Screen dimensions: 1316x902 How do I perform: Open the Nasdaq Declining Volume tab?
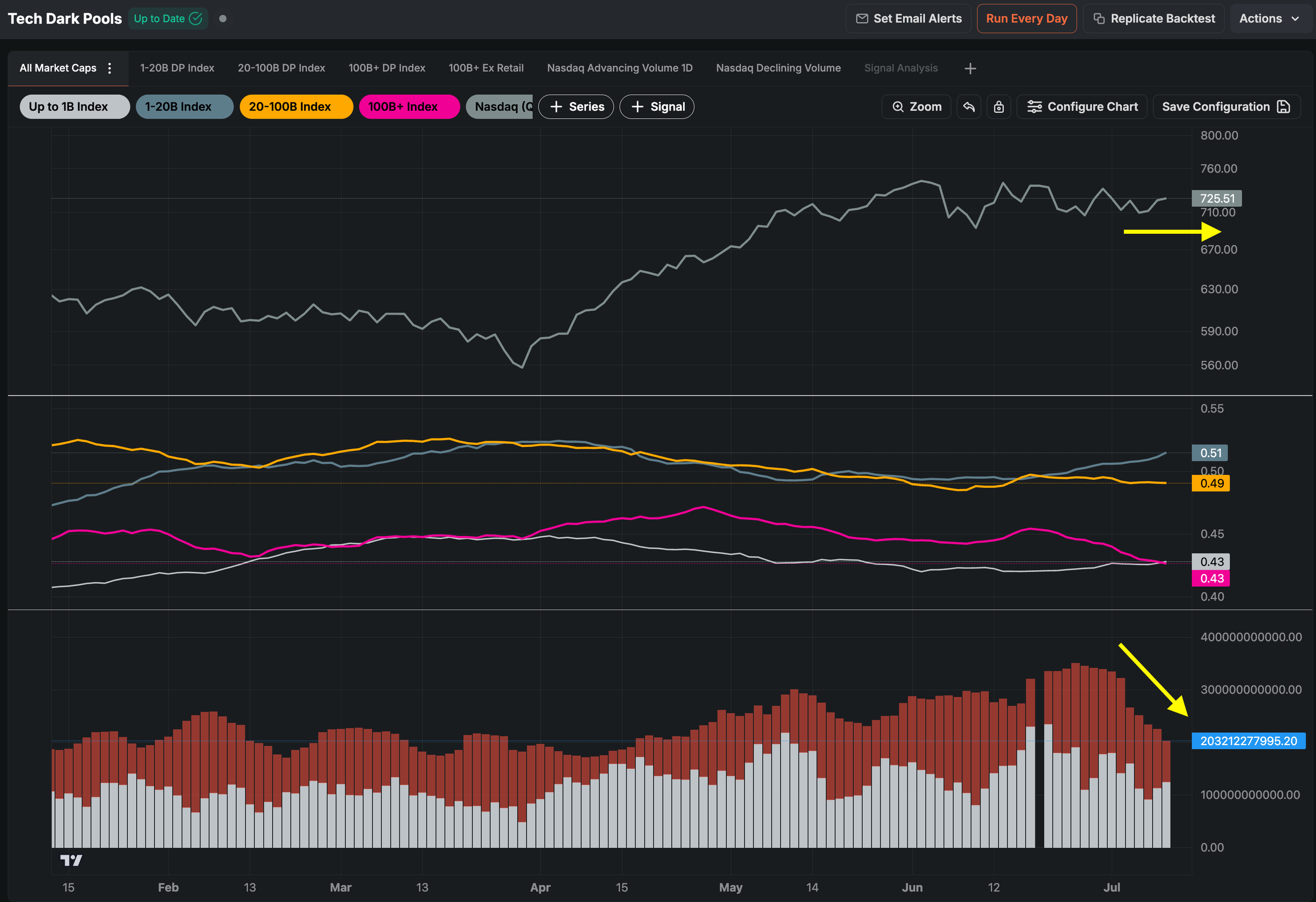click(x=778, y=68)
